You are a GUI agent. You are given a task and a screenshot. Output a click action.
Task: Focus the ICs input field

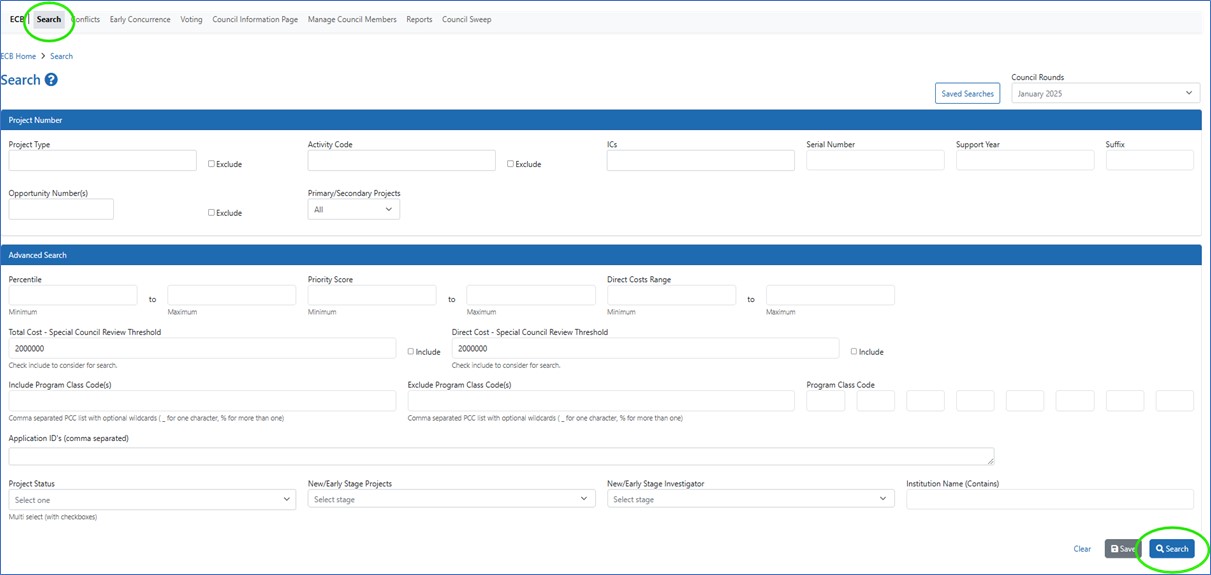tap(701, 160)
